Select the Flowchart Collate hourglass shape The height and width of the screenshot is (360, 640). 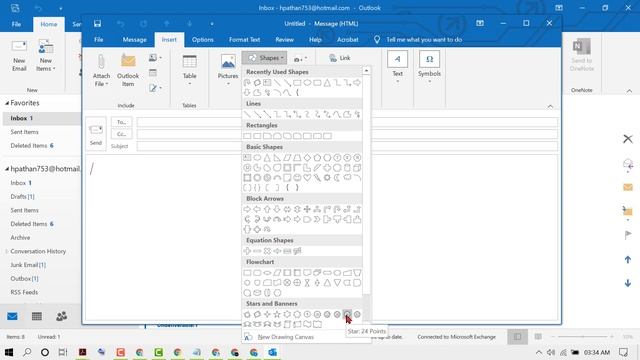[307, 282]
